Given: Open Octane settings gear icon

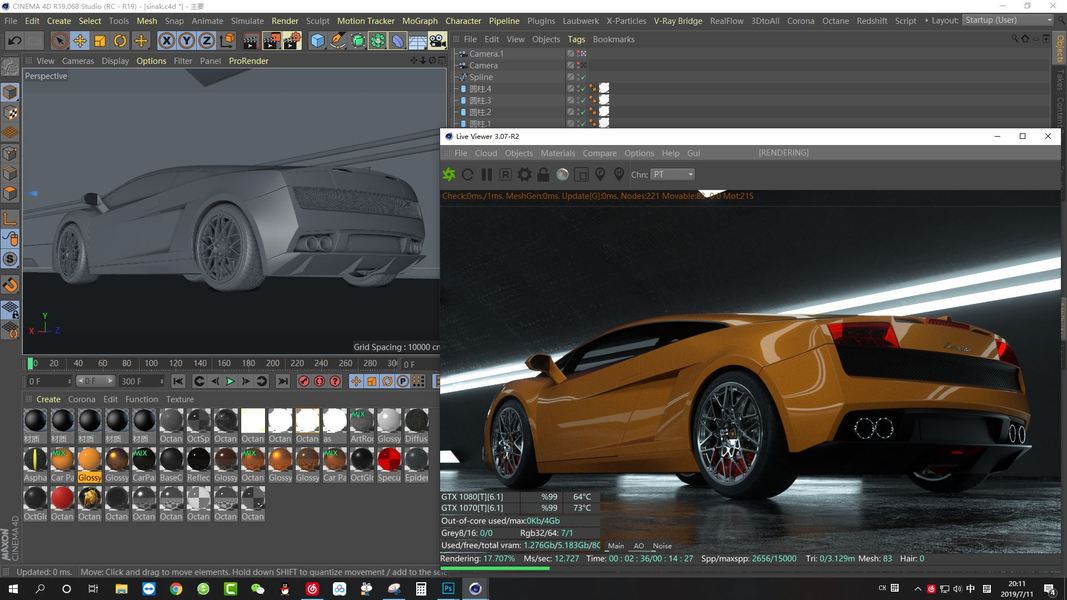Looking at the screenshot, I should point(524,175).
